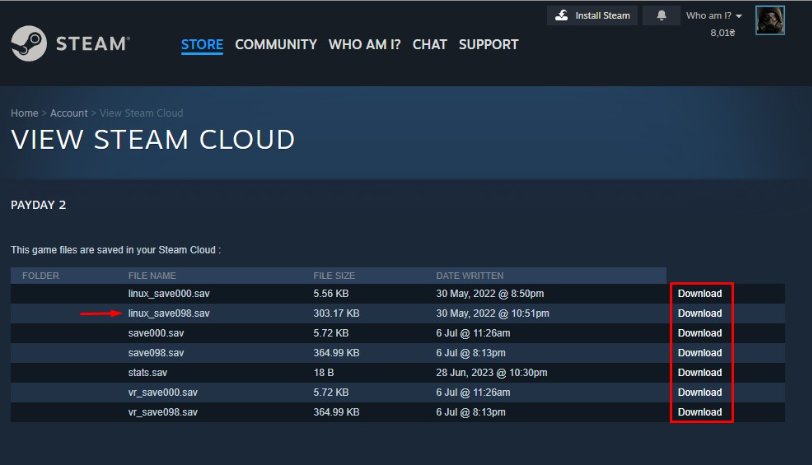The image size is (812, 465).
Task: Click the Home breadcrumb link
Action: pyautogui.click(x=24, y=113)
